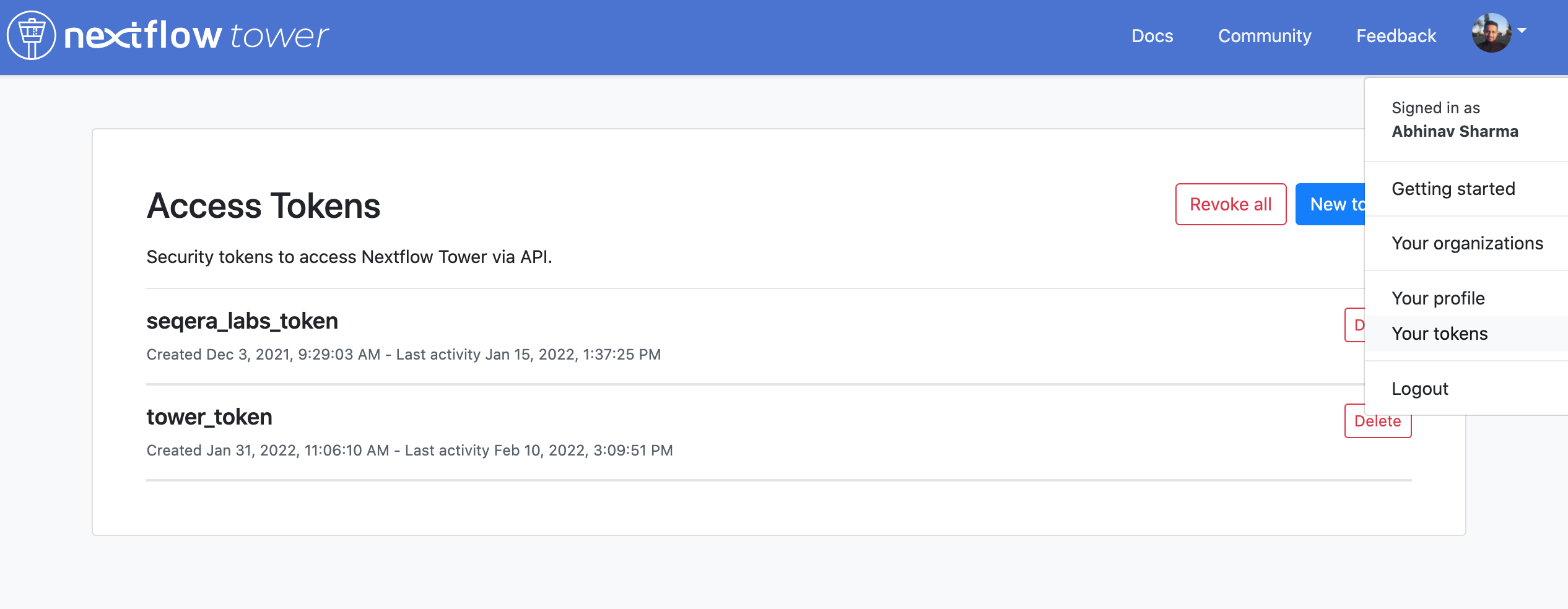Click the tower_token name
Viewport: 1568px width, 609px height.
point(209,417)
